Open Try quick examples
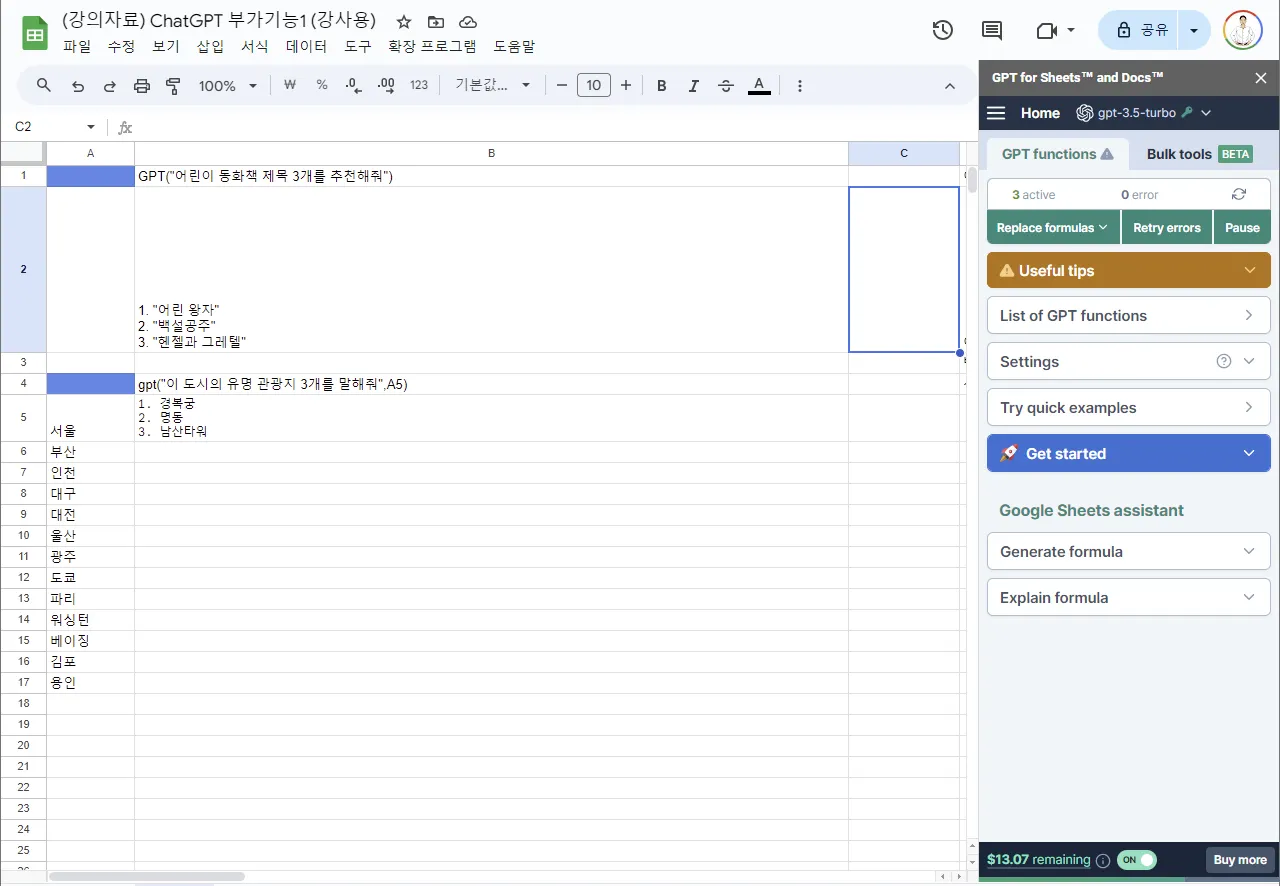Viewport: 1280px width, 886px height. click(x=1129, y=408)
